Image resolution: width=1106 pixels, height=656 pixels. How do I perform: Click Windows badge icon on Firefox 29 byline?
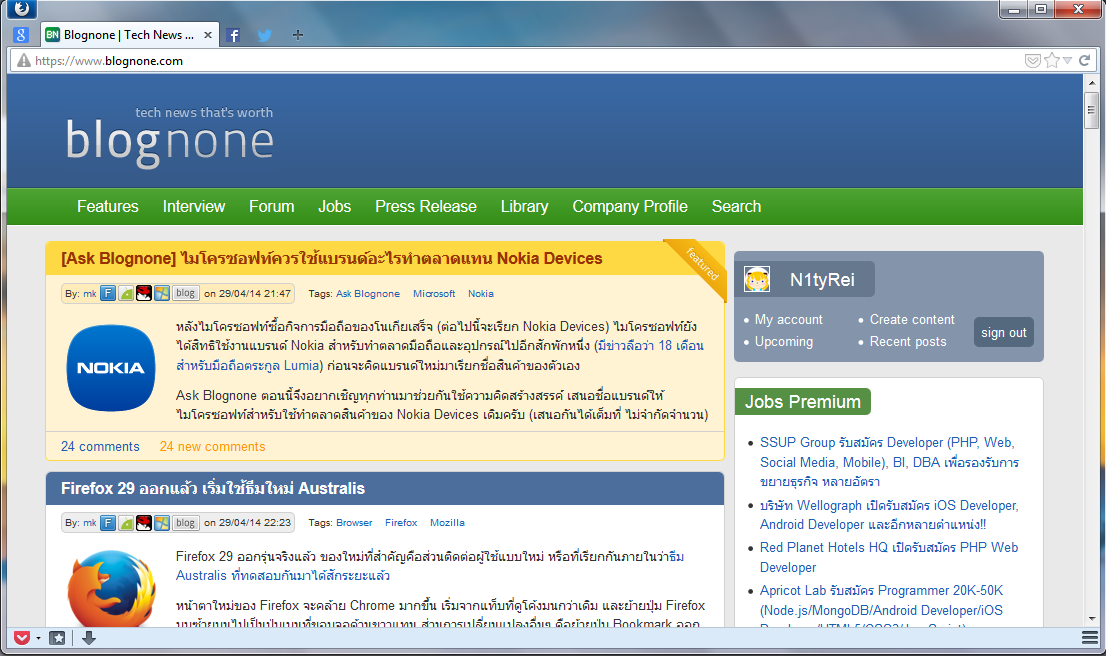[x=162, y=523]
